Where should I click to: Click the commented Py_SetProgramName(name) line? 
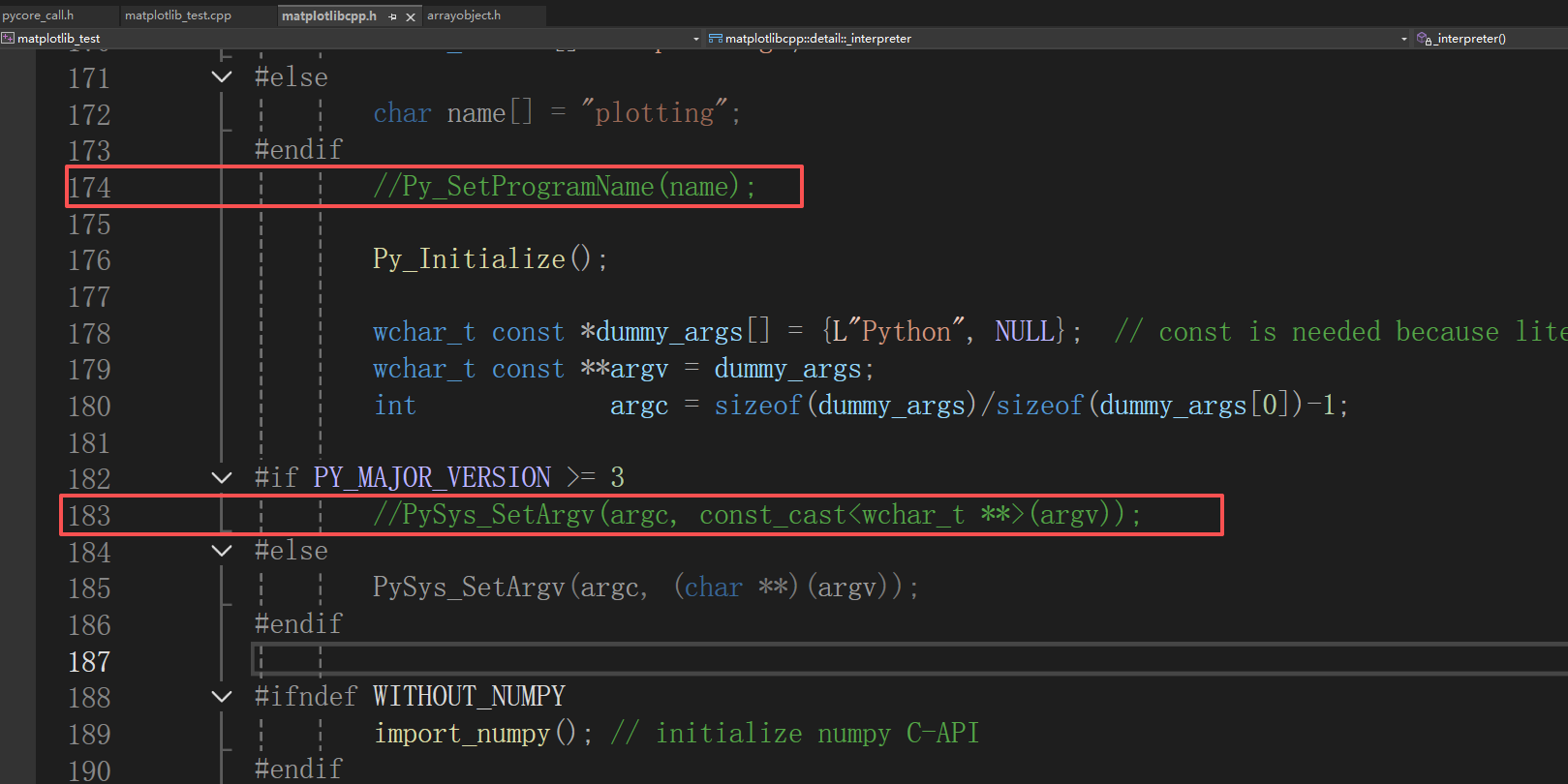pyautogui.click(x=565, y=186)
